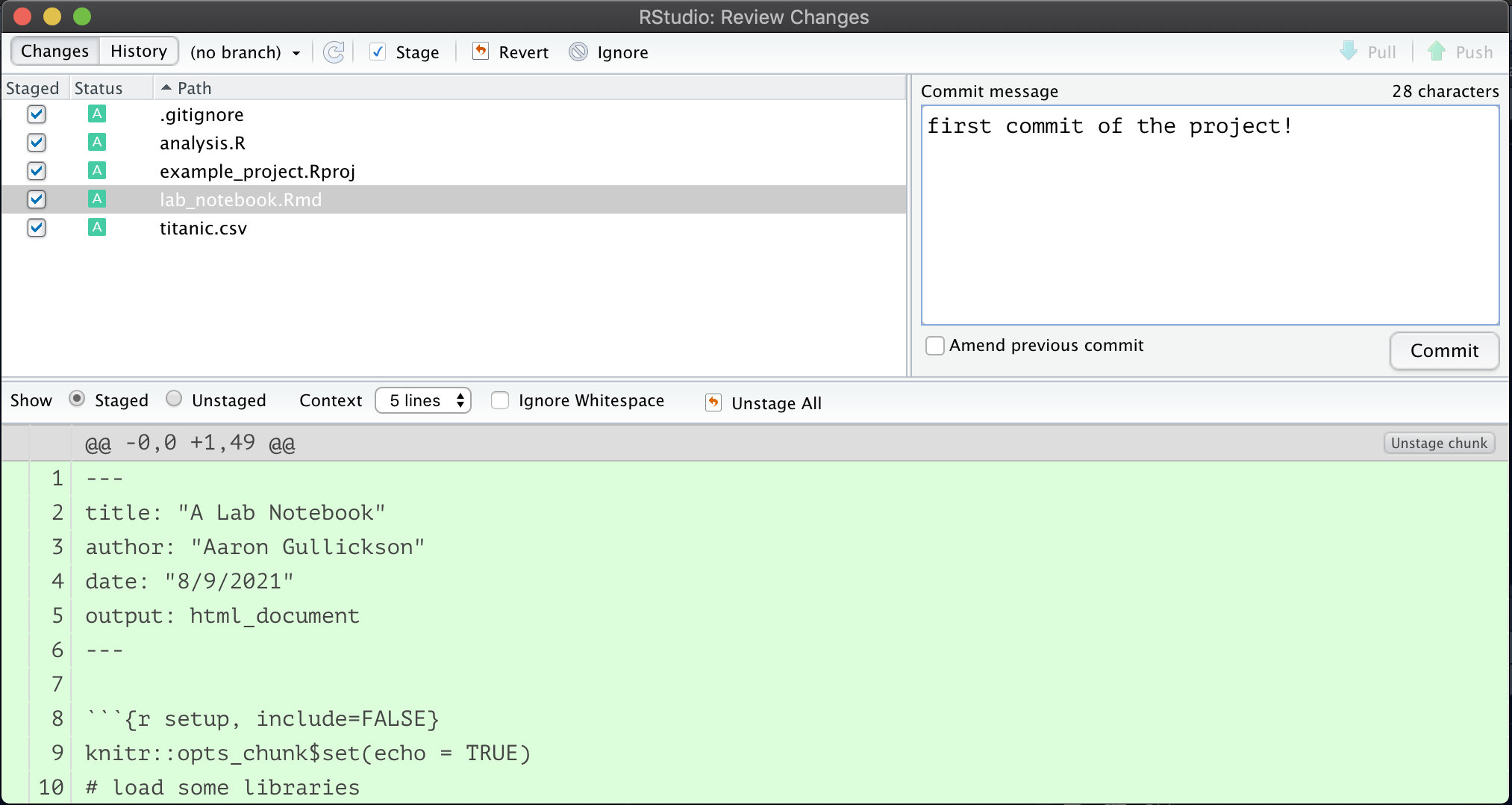The width and height of the screenshot is (1512, 805).
Task: Switch to the History tab
Action: (139, 51)
